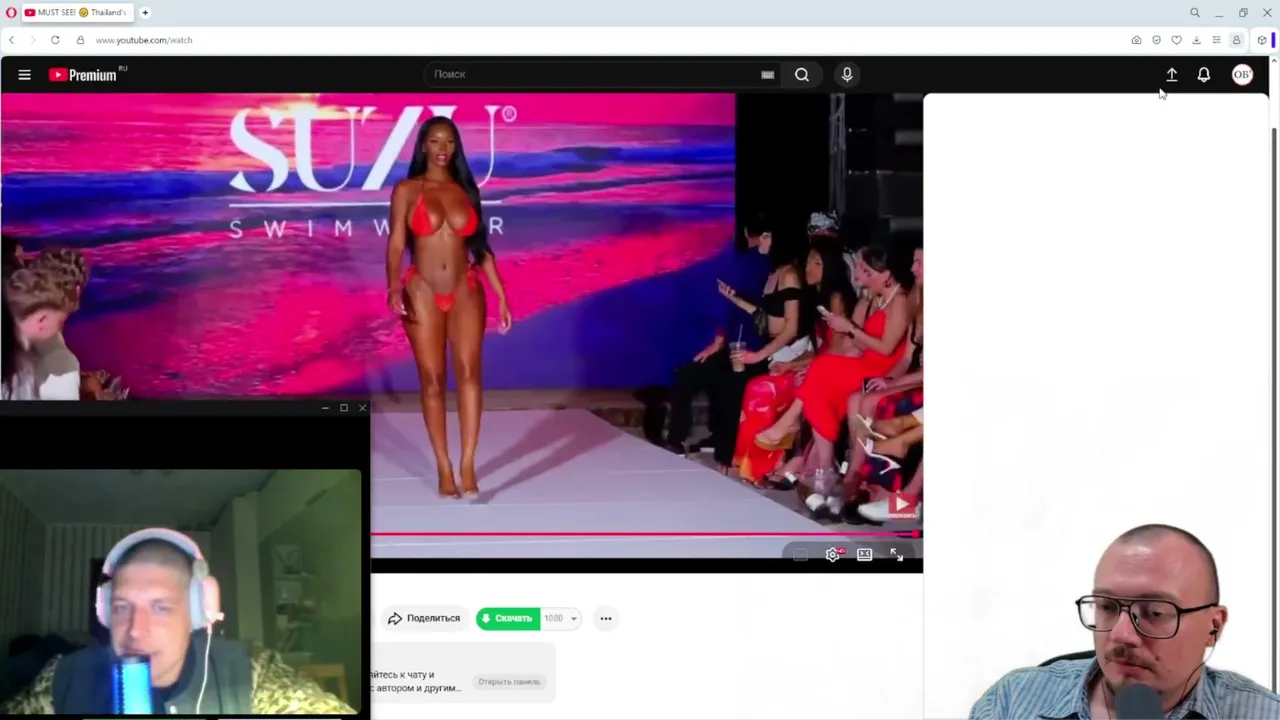
Task: Open browser profile icon in toolbar
Action: [1236, 40]
